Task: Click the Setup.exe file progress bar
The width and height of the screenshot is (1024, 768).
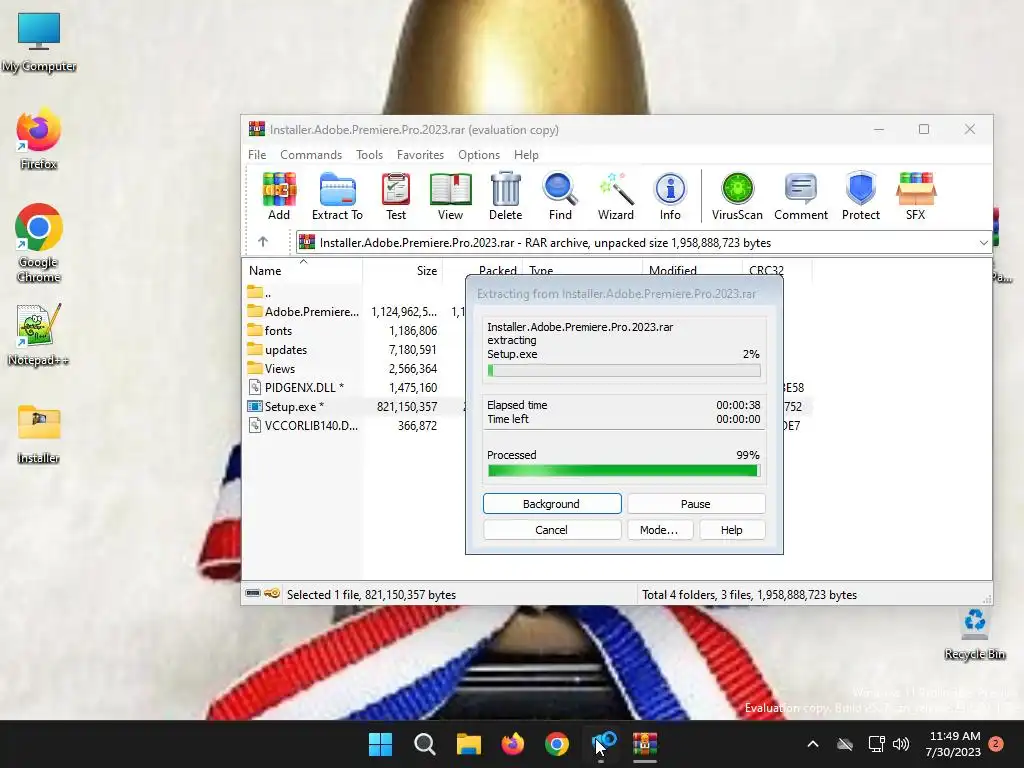Action: point(624,370)
